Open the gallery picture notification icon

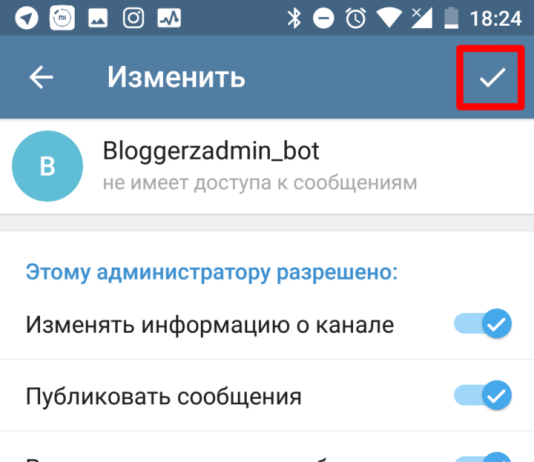[98, 18]
